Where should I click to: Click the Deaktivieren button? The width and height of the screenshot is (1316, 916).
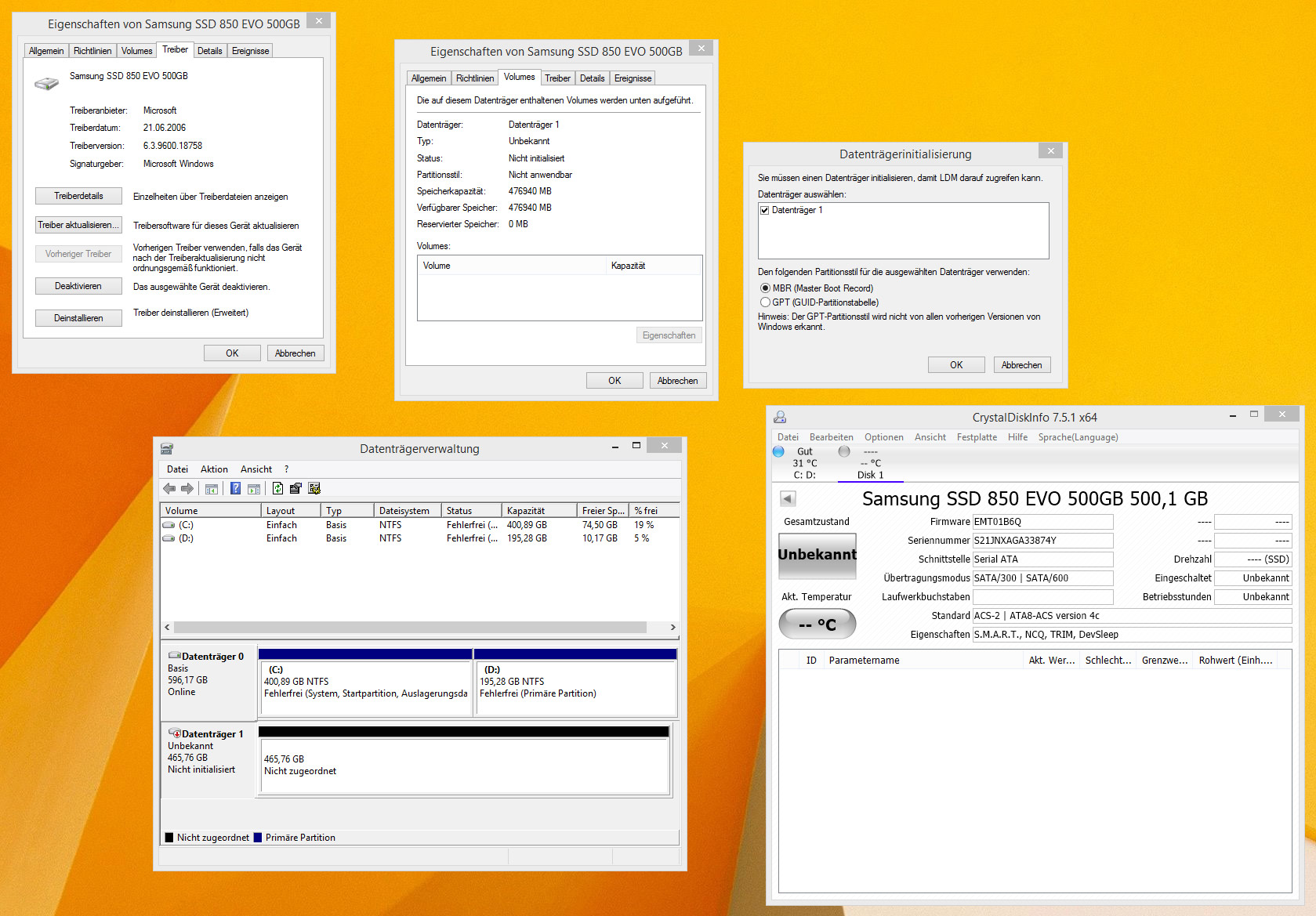[78, 286]
